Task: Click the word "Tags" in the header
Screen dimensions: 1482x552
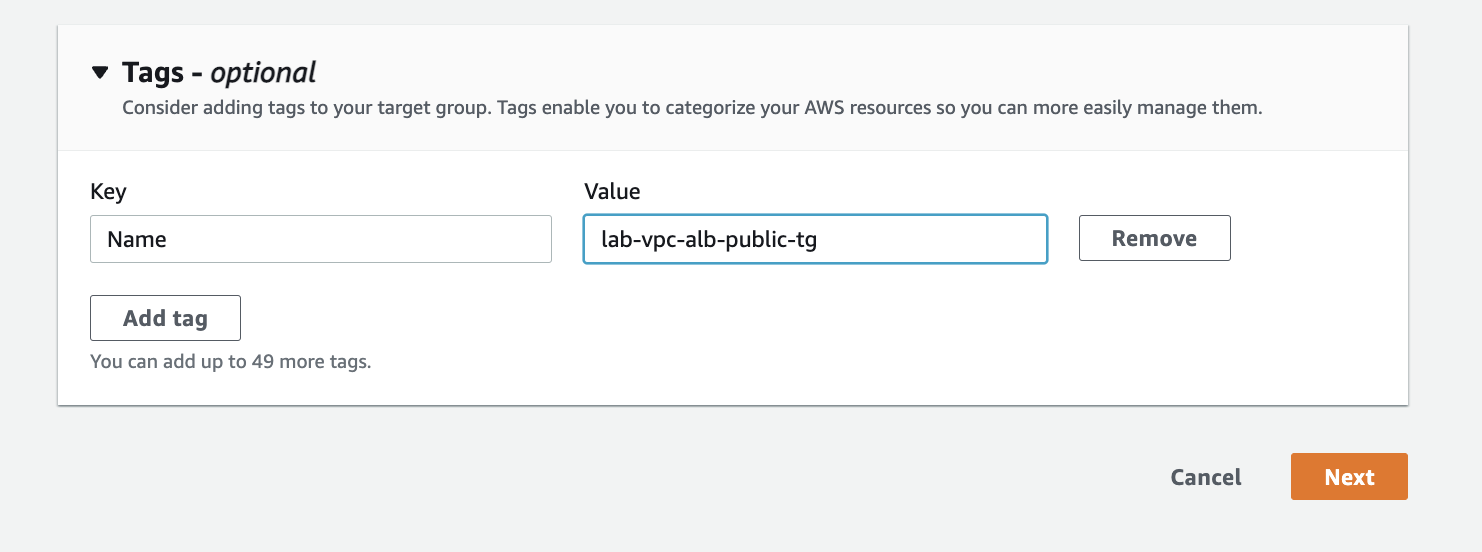Action: [x=153, y=73]
